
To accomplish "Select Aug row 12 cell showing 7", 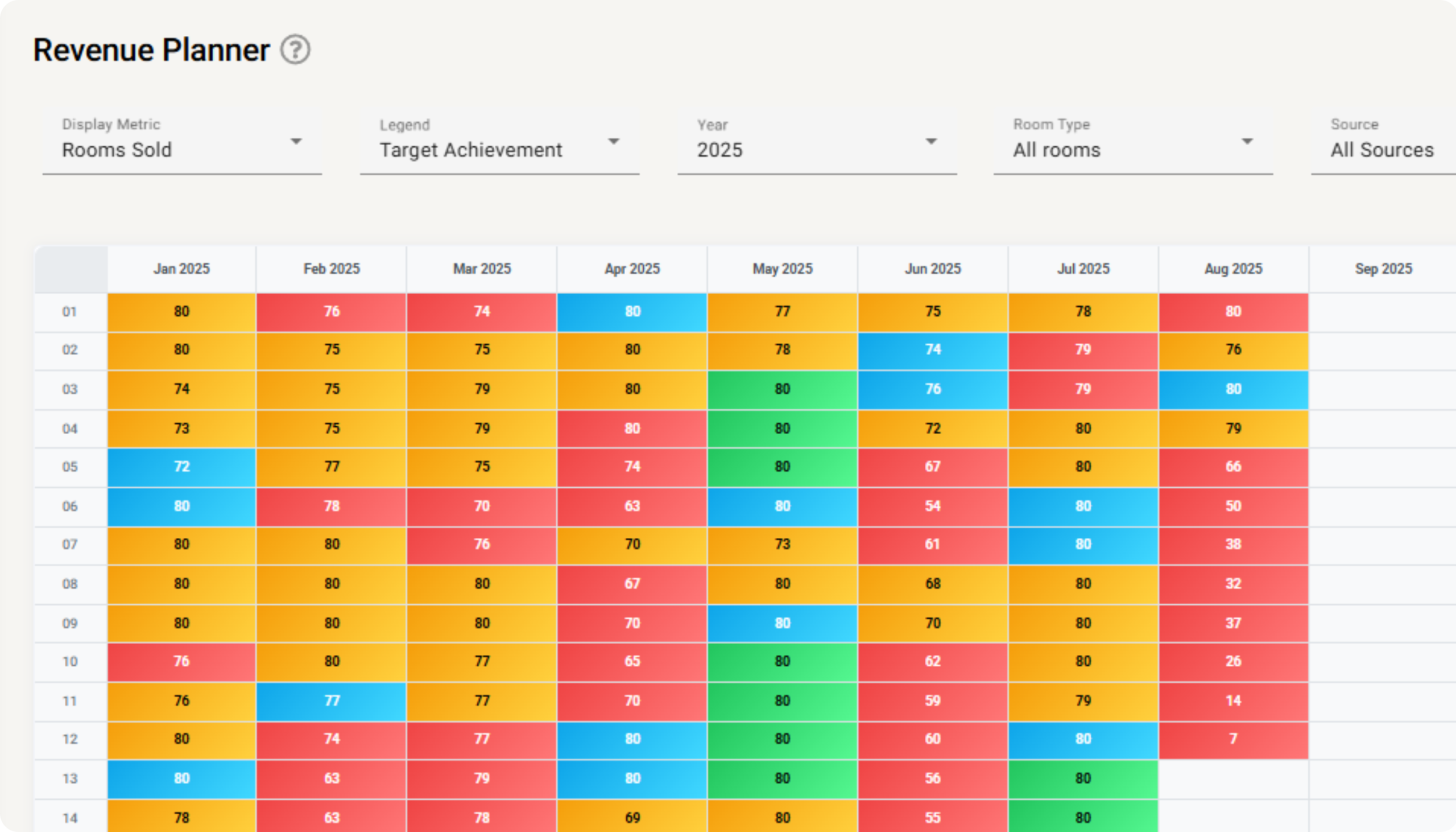I will pos(1233,739).
